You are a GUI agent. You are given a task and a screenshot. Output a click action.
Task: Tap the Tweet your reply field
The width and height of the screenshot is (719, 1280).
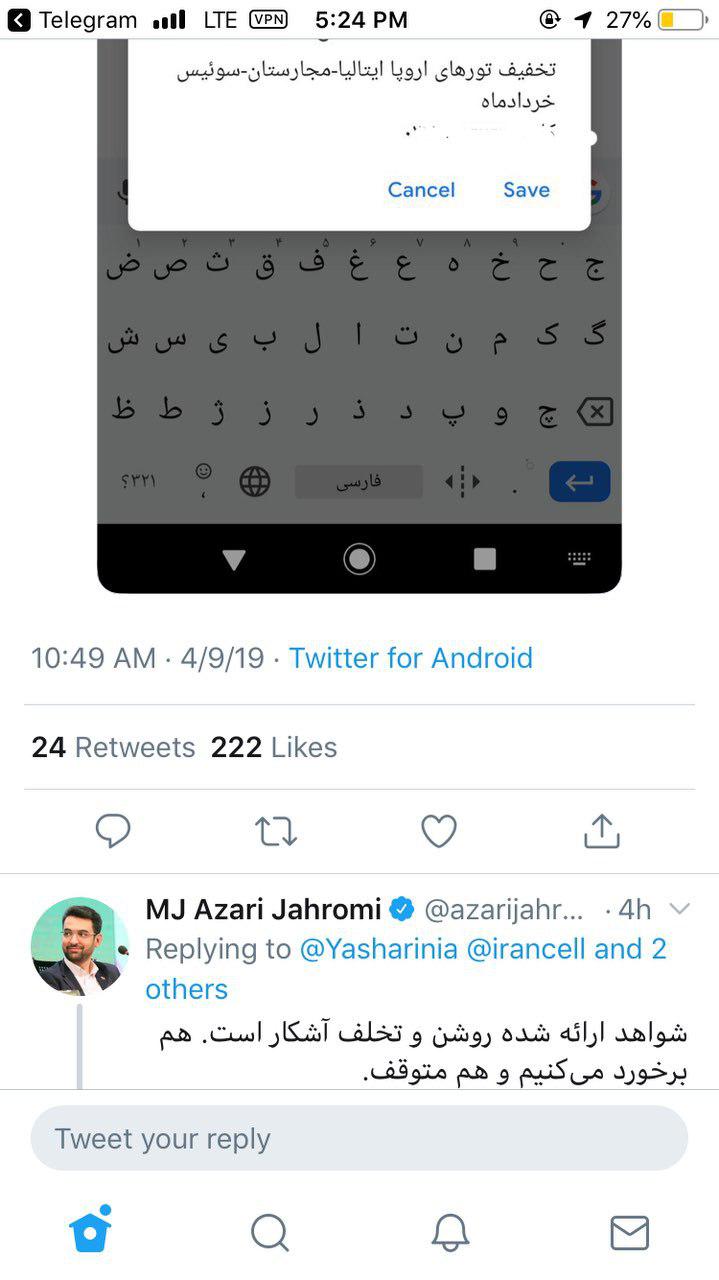(359, 1138)
